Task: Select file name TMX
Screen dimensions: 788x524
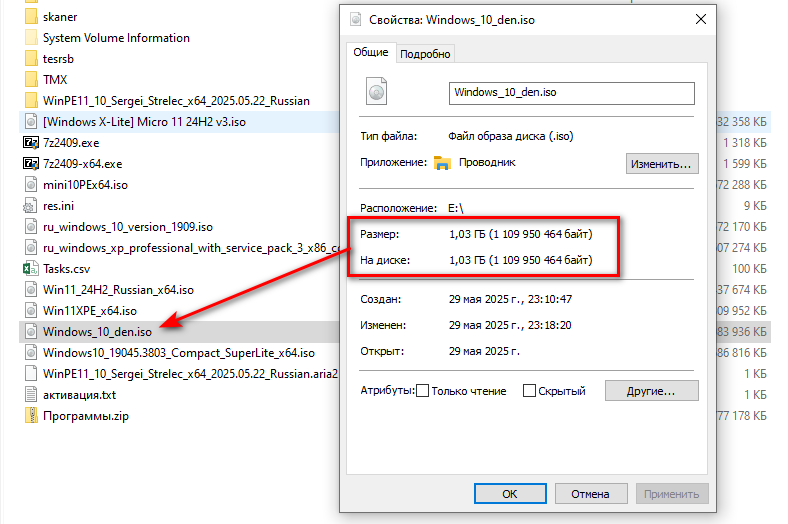Action: (55, 80)
